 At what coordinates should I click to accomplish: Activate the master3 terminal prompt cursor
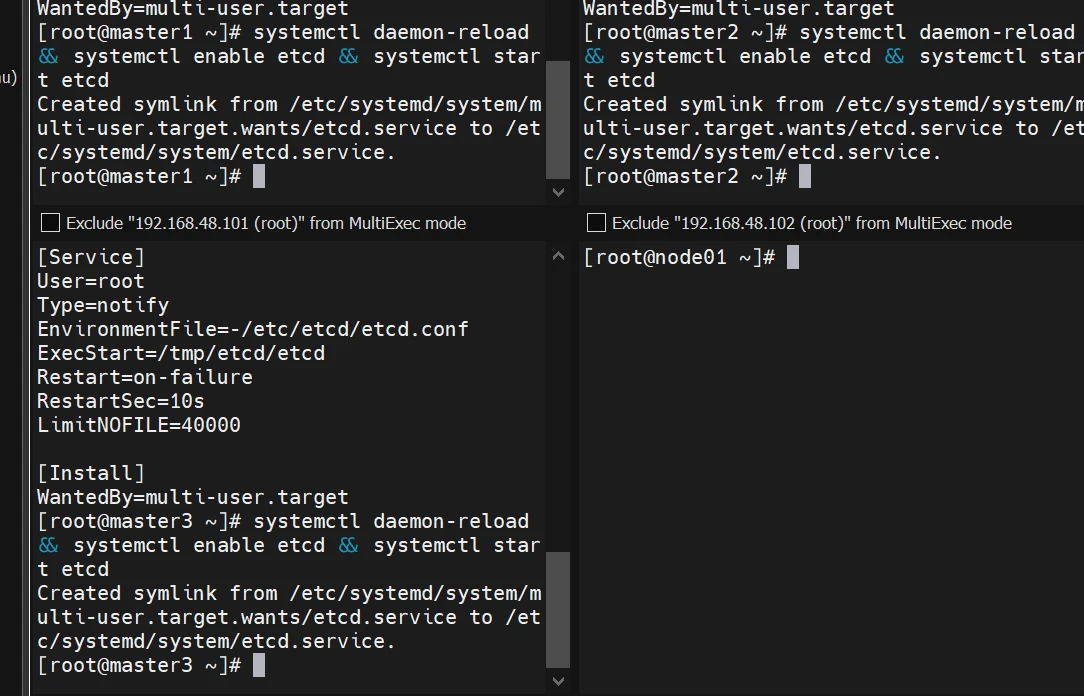(259, 665)
